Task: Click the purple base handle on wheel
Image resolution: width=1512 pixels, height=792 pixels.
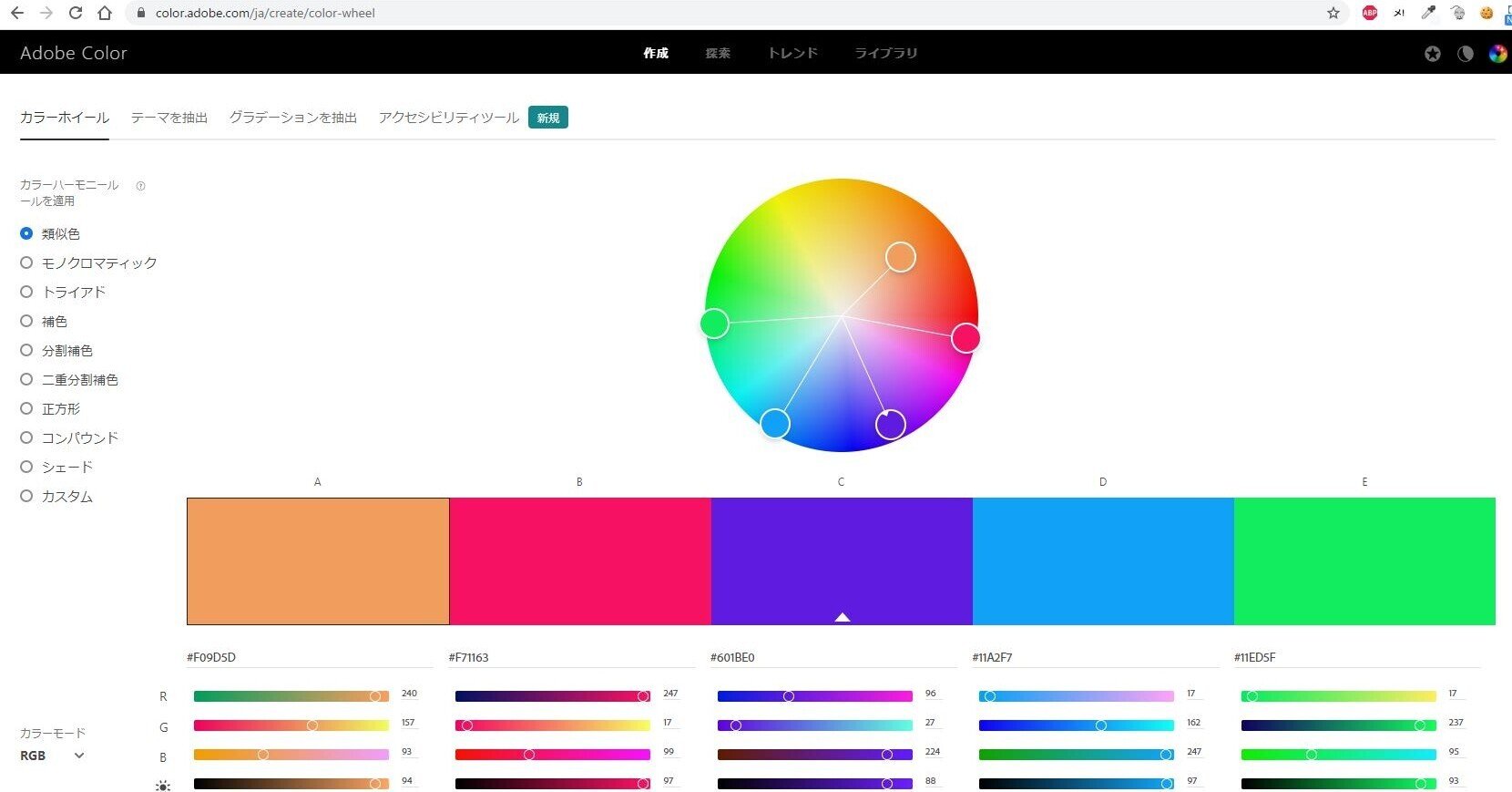Action: [x=890, y=424]
